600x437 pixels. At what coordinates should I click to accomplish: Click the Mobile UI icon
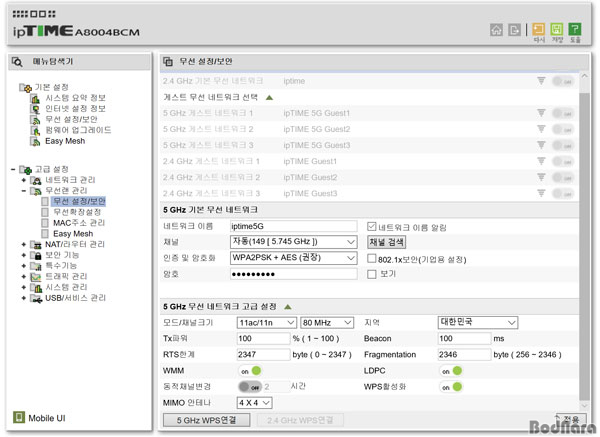coord(19,417)
